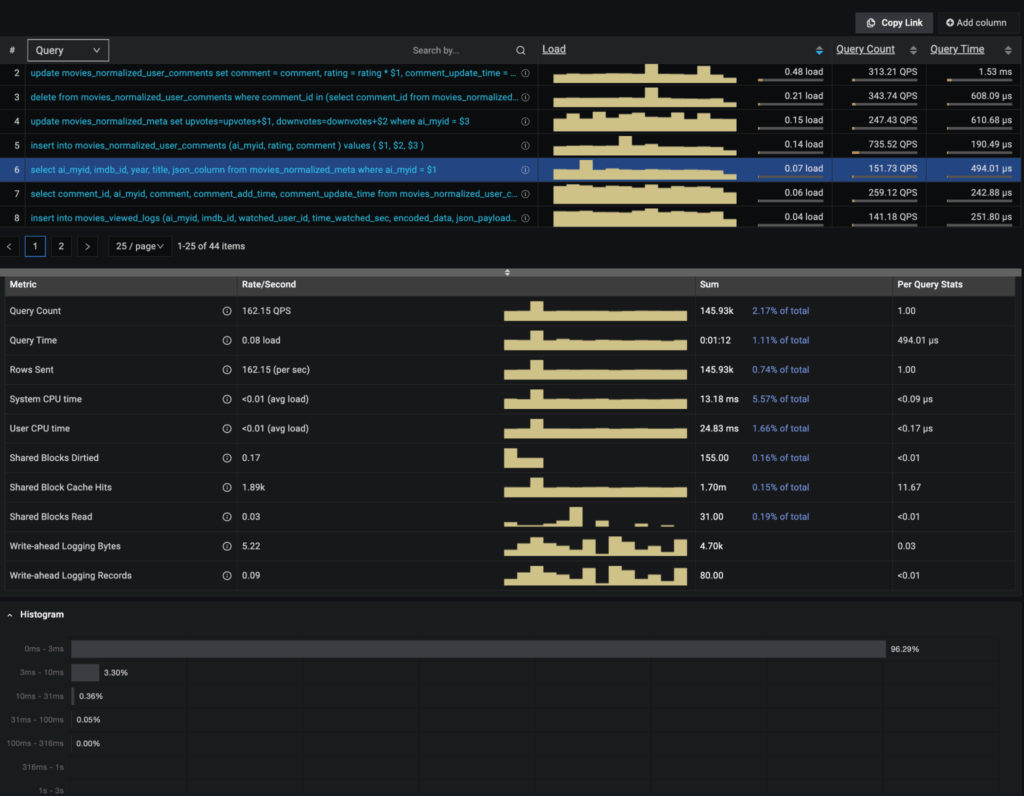This screenshot has height=796, width=1024.
Task: Click the Search by input field
Action: [460, 49]
